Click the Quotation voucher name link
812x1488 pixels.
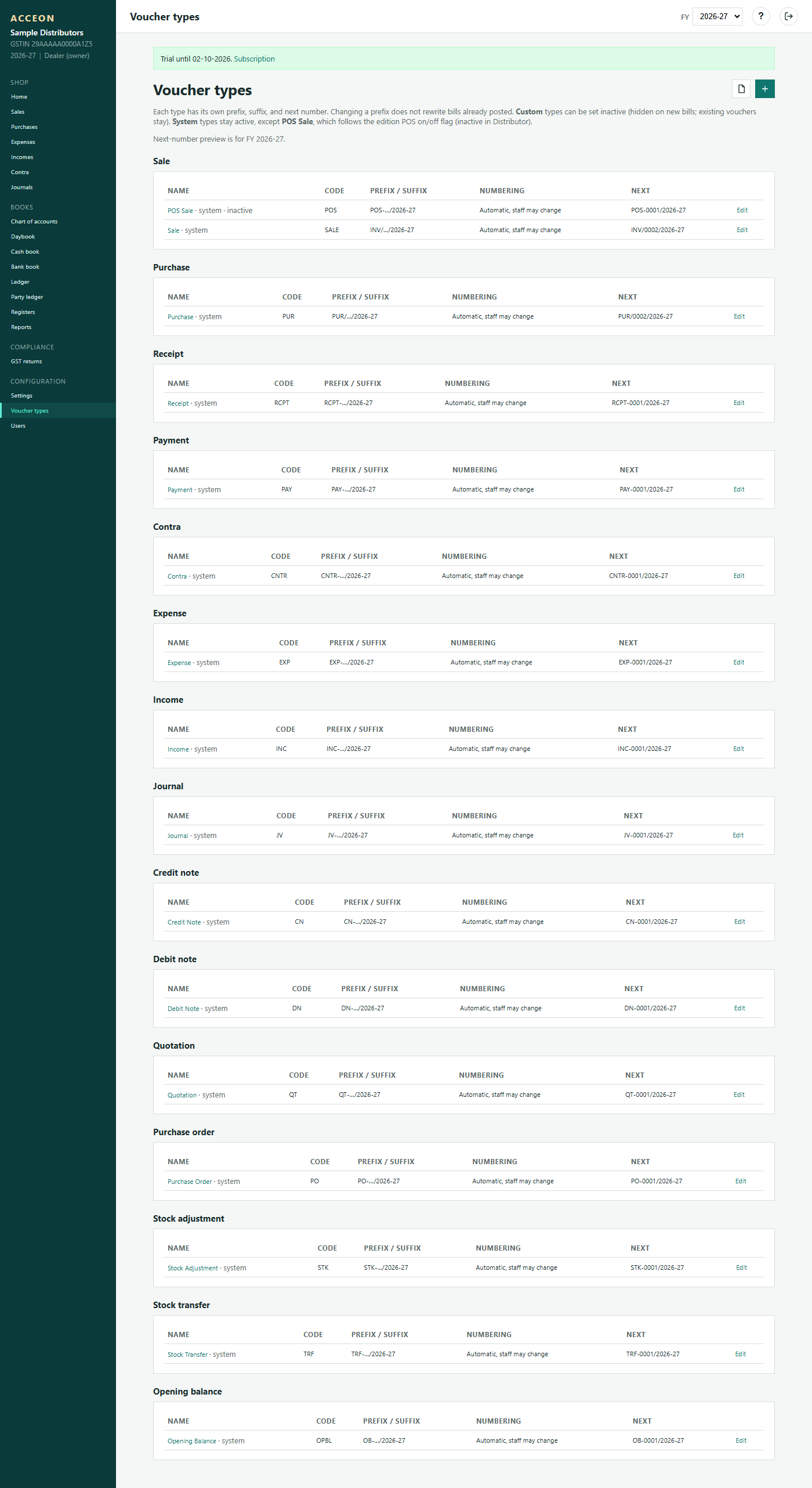(182, 1095)
